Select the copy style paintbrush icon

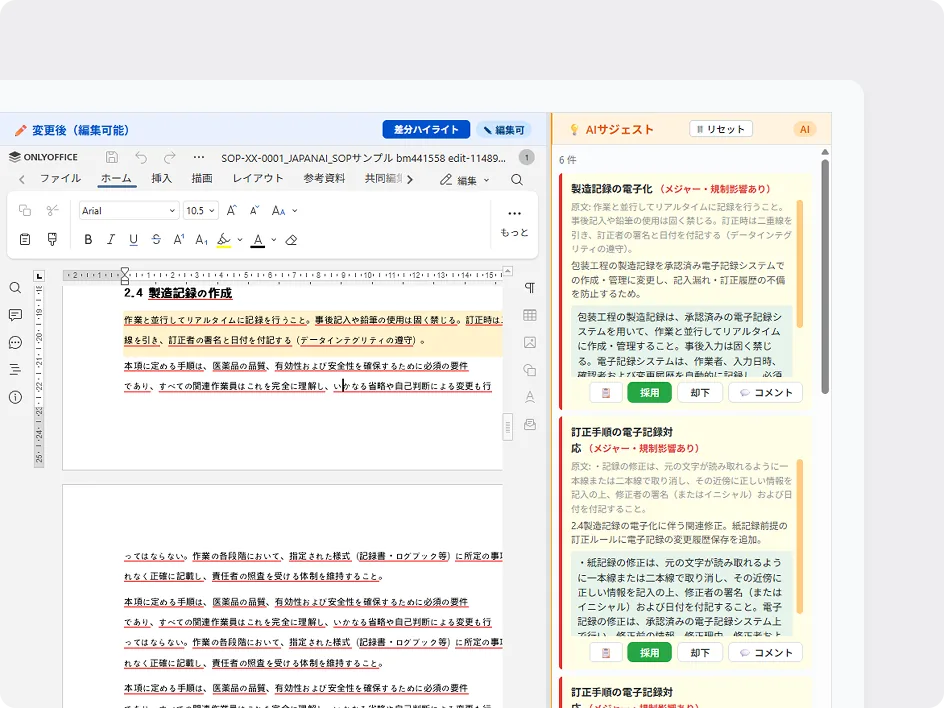point(52,240)
